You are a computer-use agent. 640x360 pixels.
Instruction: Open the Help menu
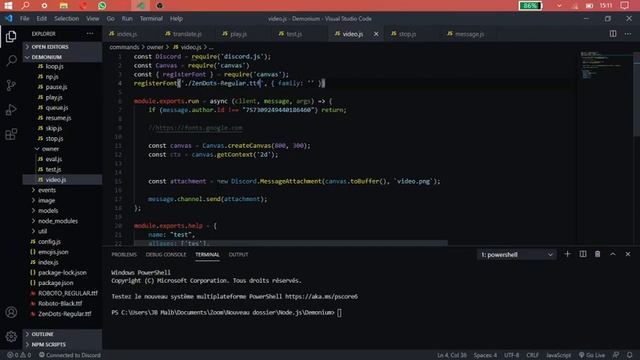coord(176,19)
